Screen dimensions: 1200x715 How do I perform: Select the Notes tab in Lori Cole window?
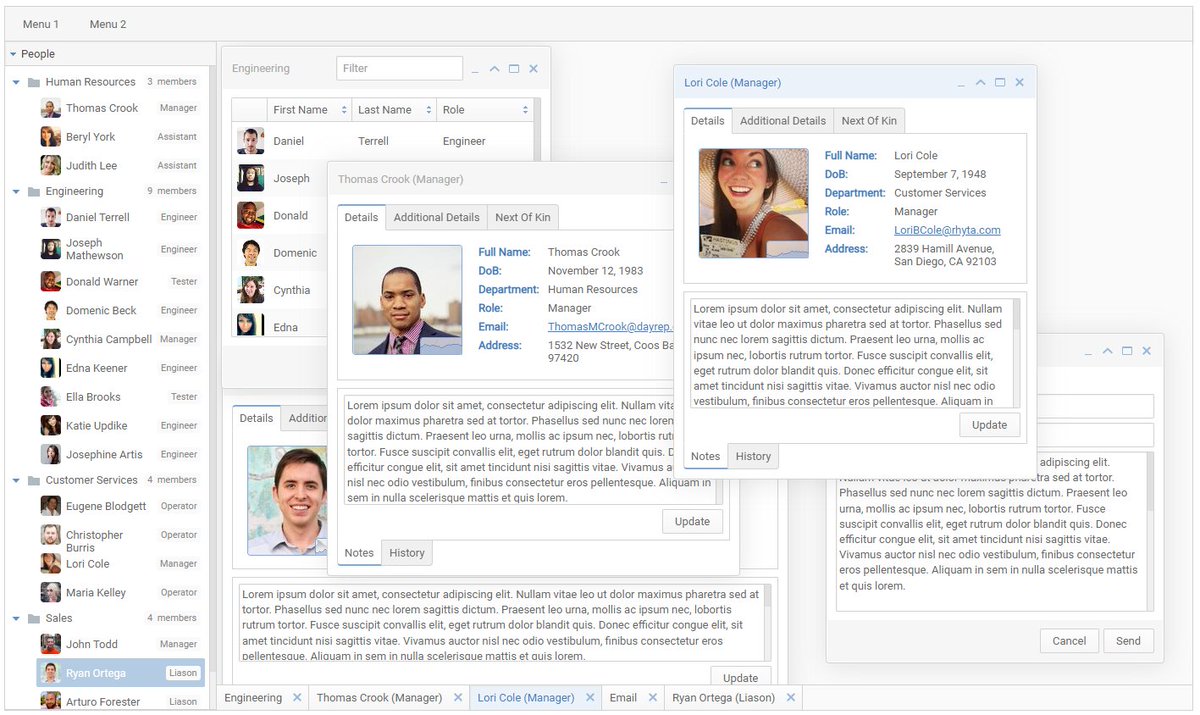705,456
